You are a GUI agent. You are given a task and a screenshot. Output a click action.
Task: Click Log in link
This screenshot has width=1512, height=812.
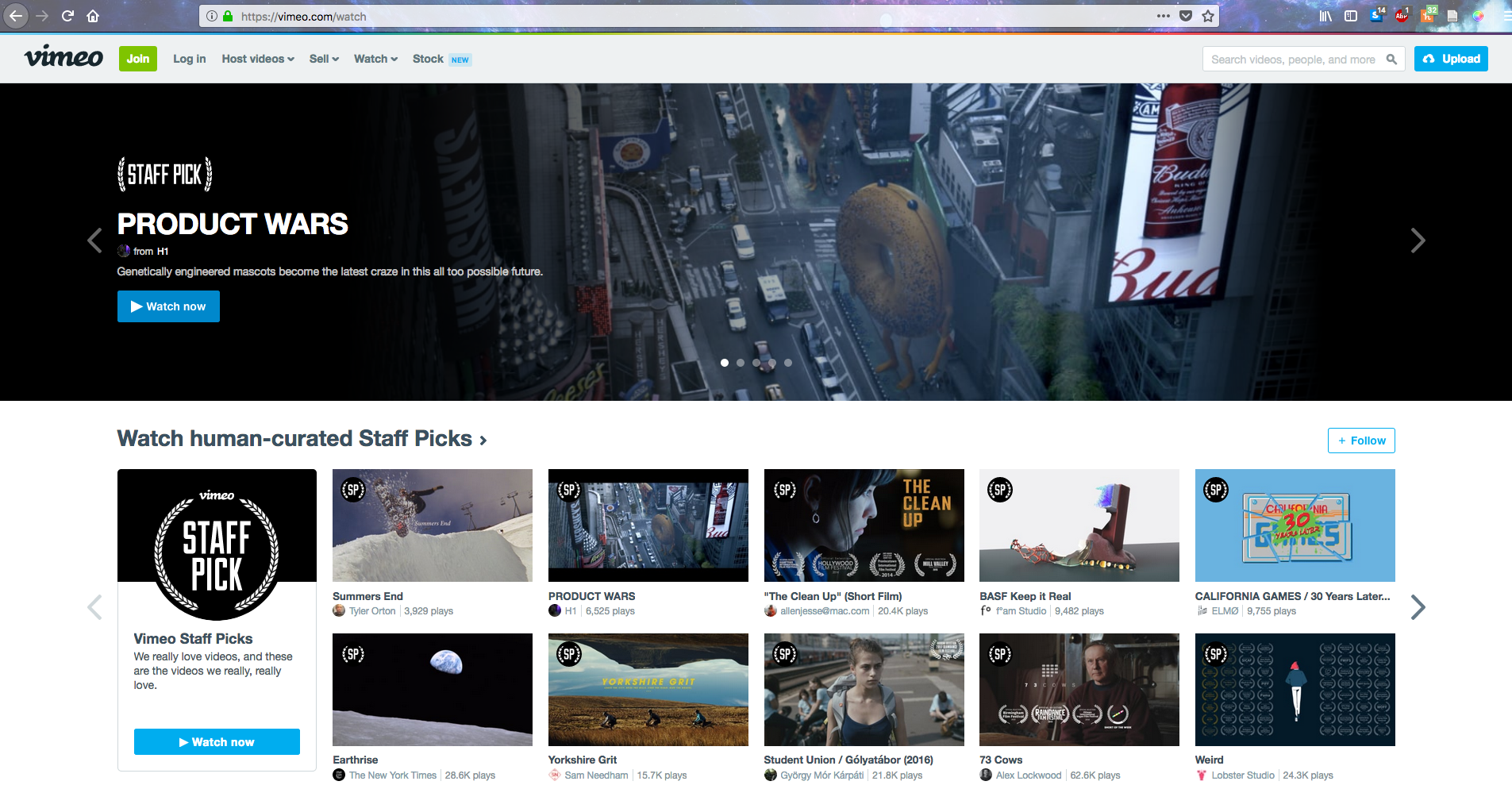[189, 59]
